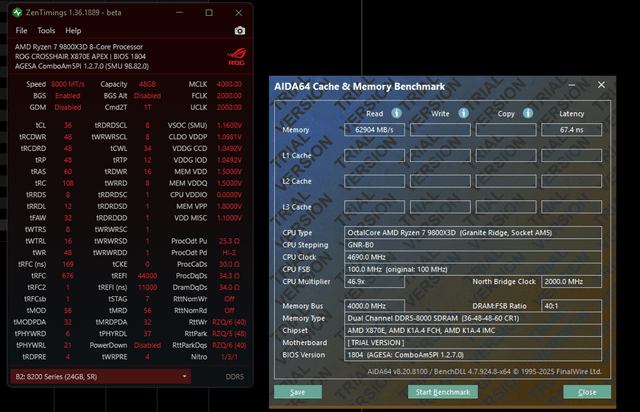The image size is (640, 412).
Task: Maximize the ZenTimings window
Action: pyautogui.click(x=209, y=13)
